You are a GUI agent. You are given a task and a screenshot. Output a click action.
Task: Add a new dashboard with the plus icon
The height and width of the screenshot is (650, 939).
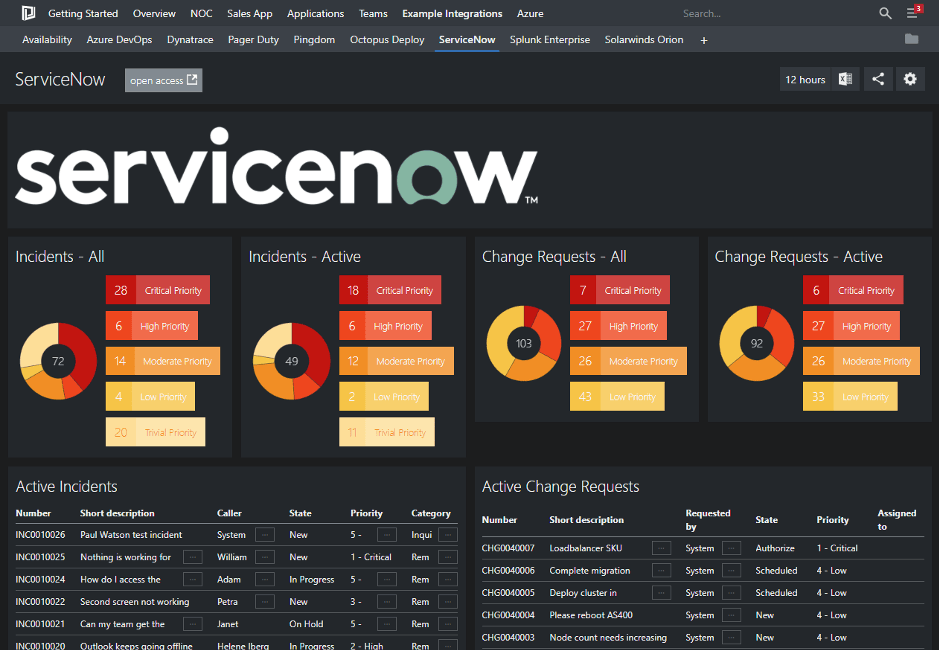pyautogui.click(x=704, y=40)
